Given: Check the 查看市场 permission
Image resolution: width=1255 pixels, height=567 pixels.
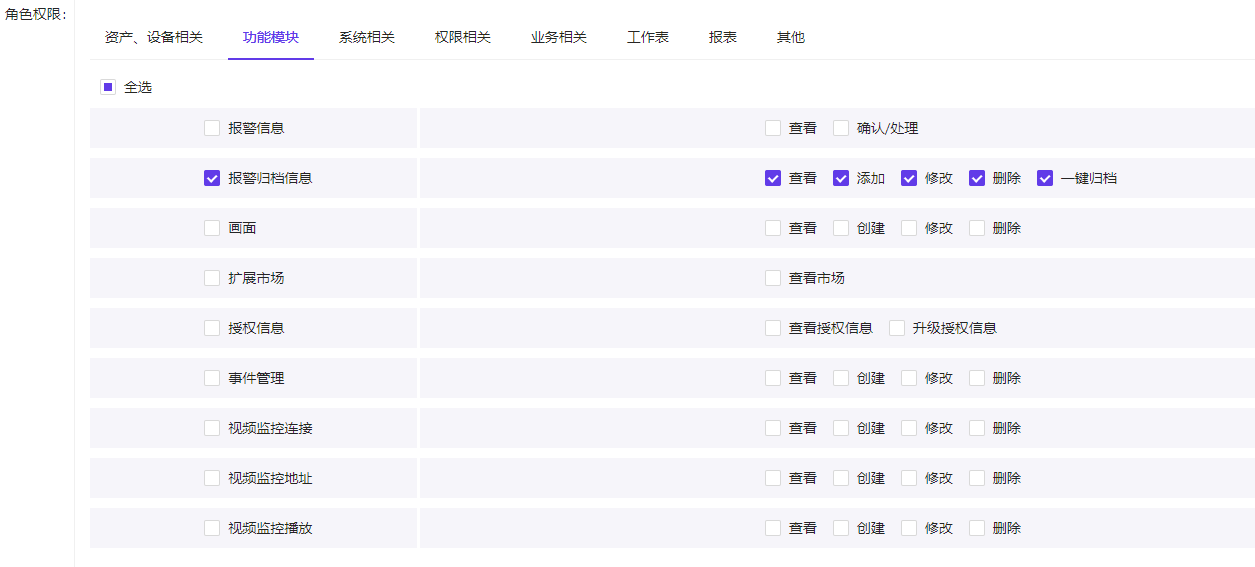Looking at the screenshot, I should [x=773, y=278].
